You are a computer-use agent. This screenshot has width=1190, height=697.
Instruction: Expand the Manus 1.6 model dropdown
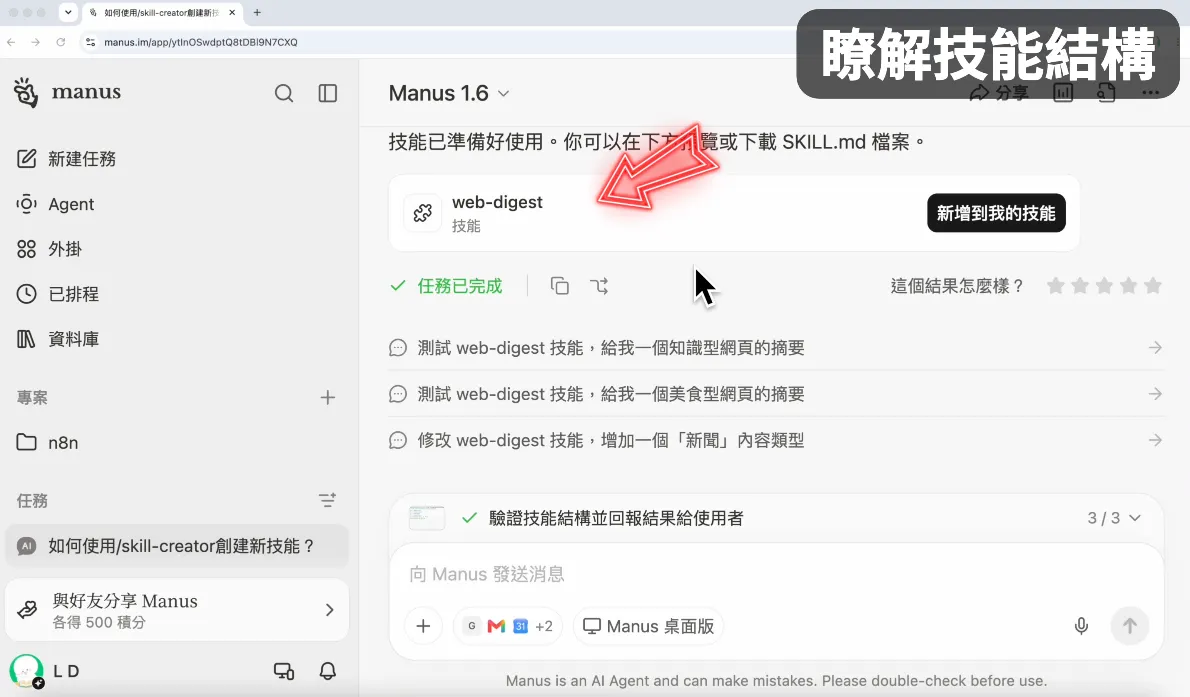point(449,93)
